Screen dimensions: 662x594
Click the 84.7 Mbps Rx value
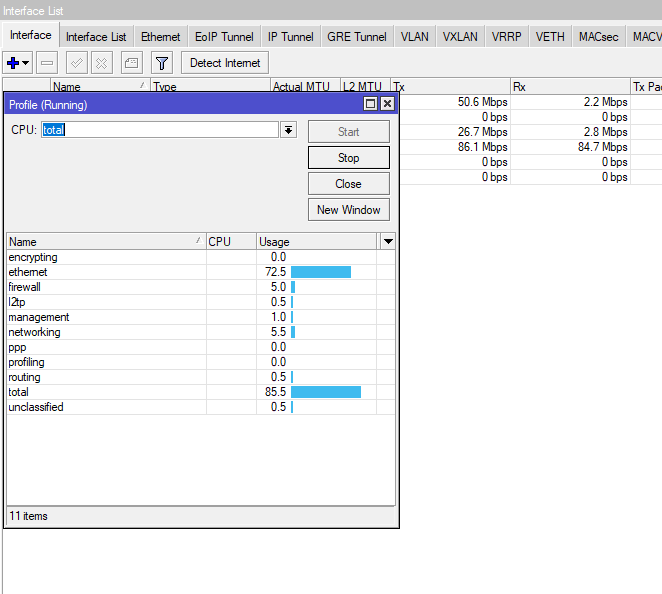[602, 147]
